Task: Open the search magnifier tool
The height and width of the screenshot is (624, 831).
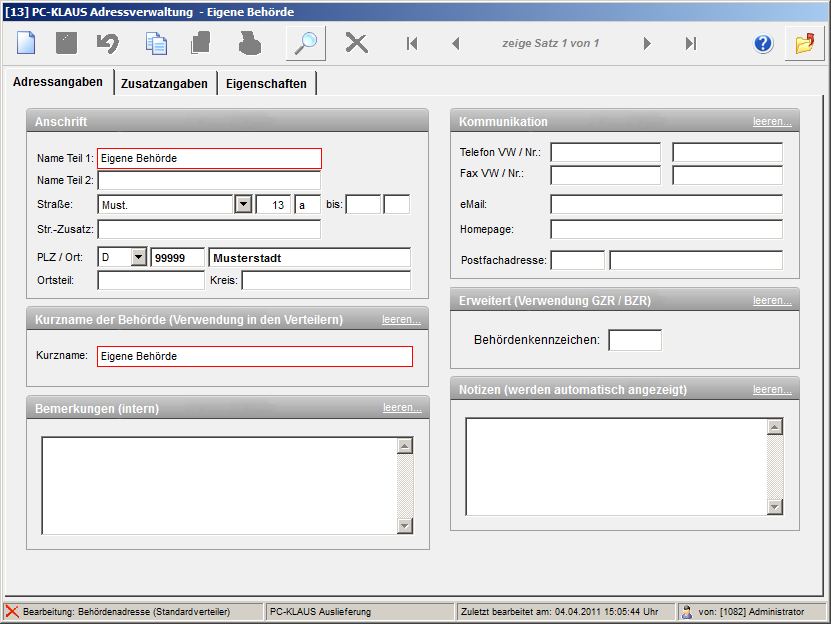Action: click(305, 43)
